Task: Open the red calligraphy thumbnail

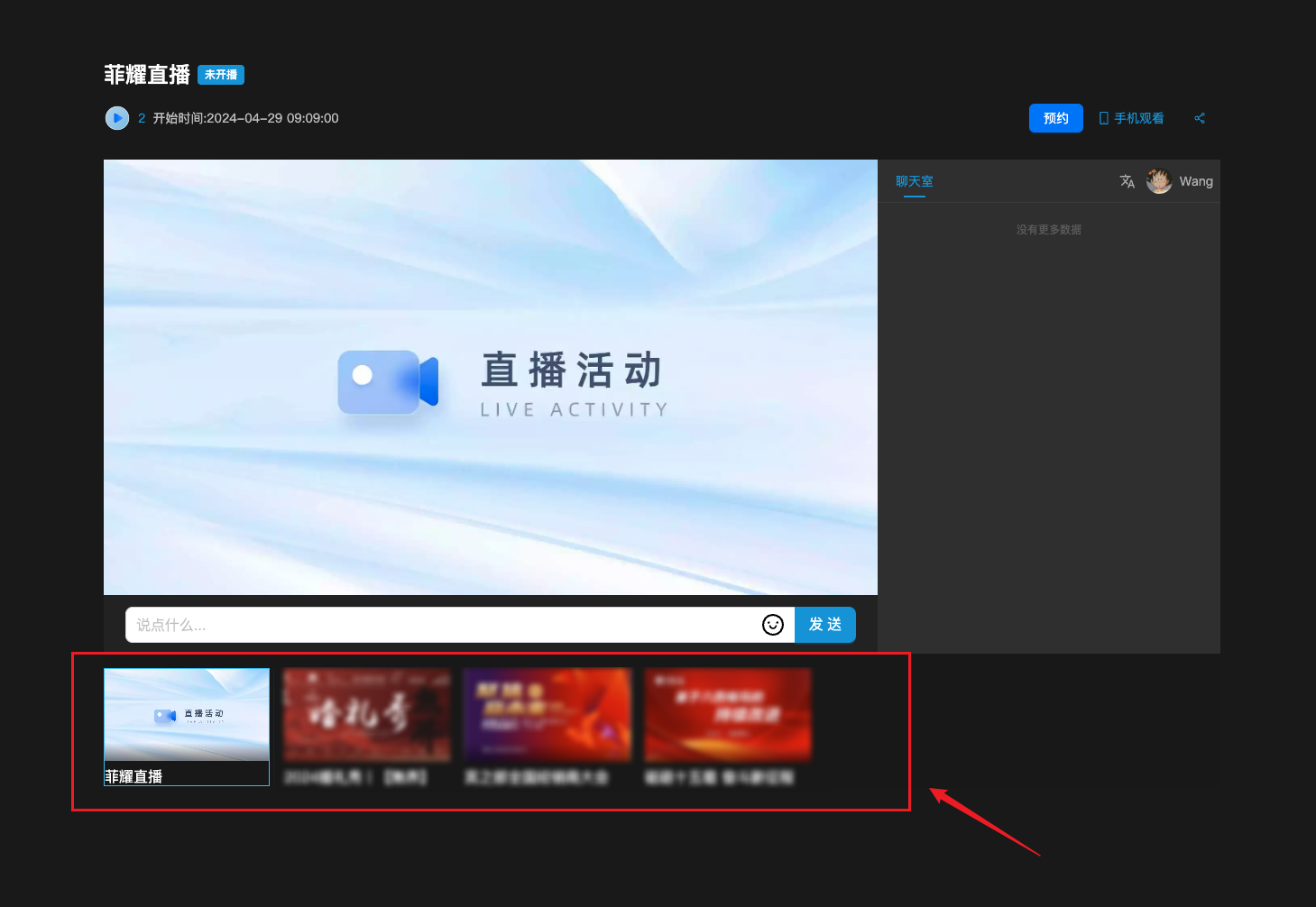Action: point(367,715)
